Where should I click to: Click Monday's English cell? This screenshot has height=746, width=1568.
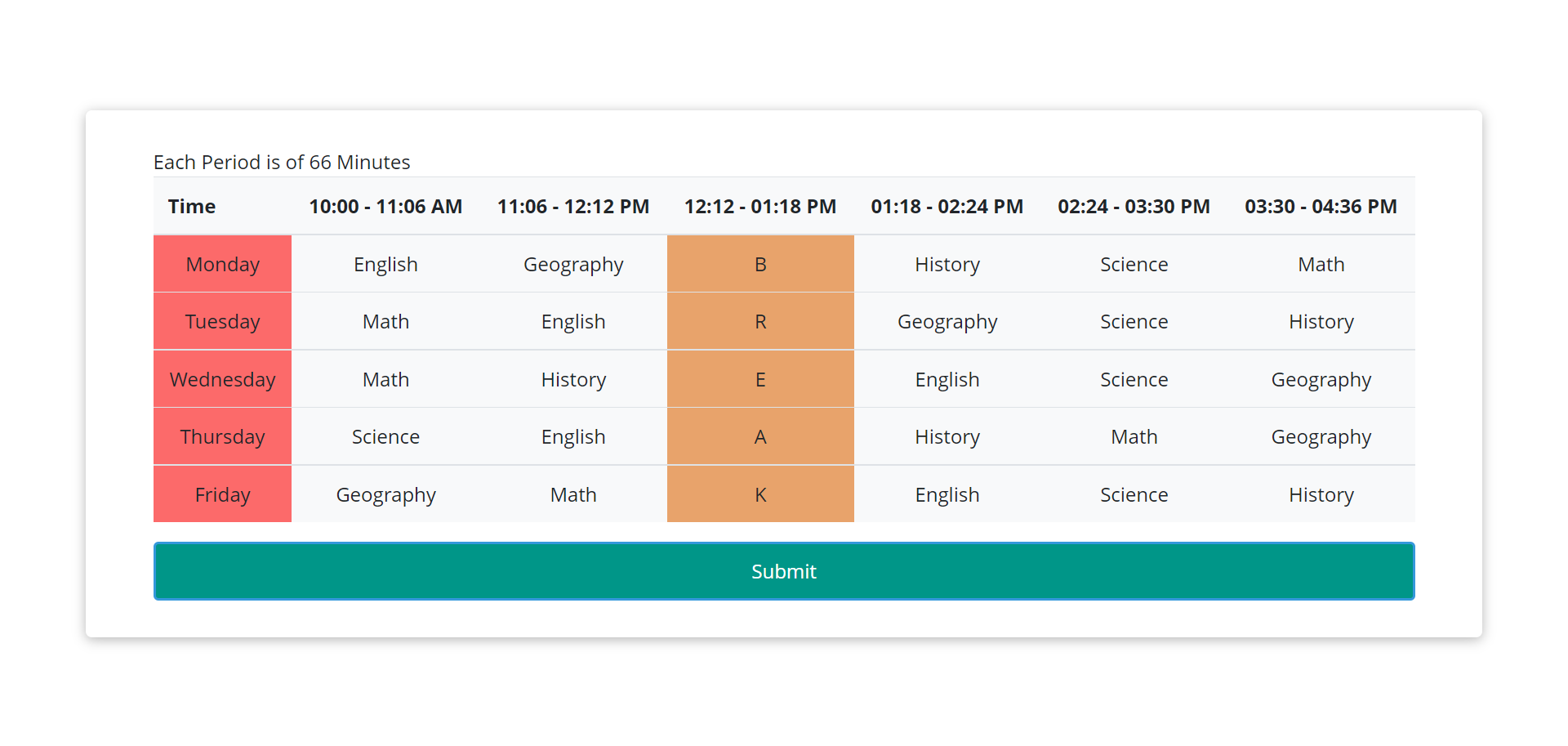(385, 264)
